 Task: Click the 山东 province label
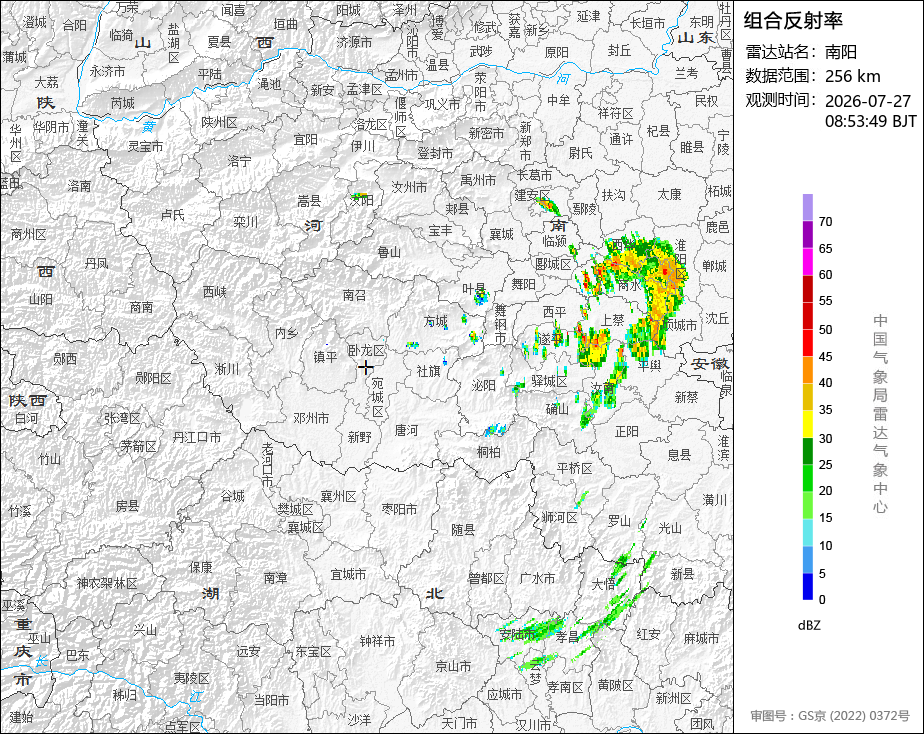point(696,37)
